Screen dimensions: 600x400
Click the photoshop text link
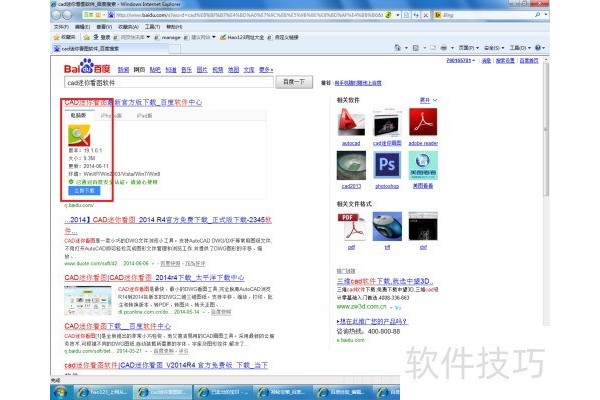(387, 186)
